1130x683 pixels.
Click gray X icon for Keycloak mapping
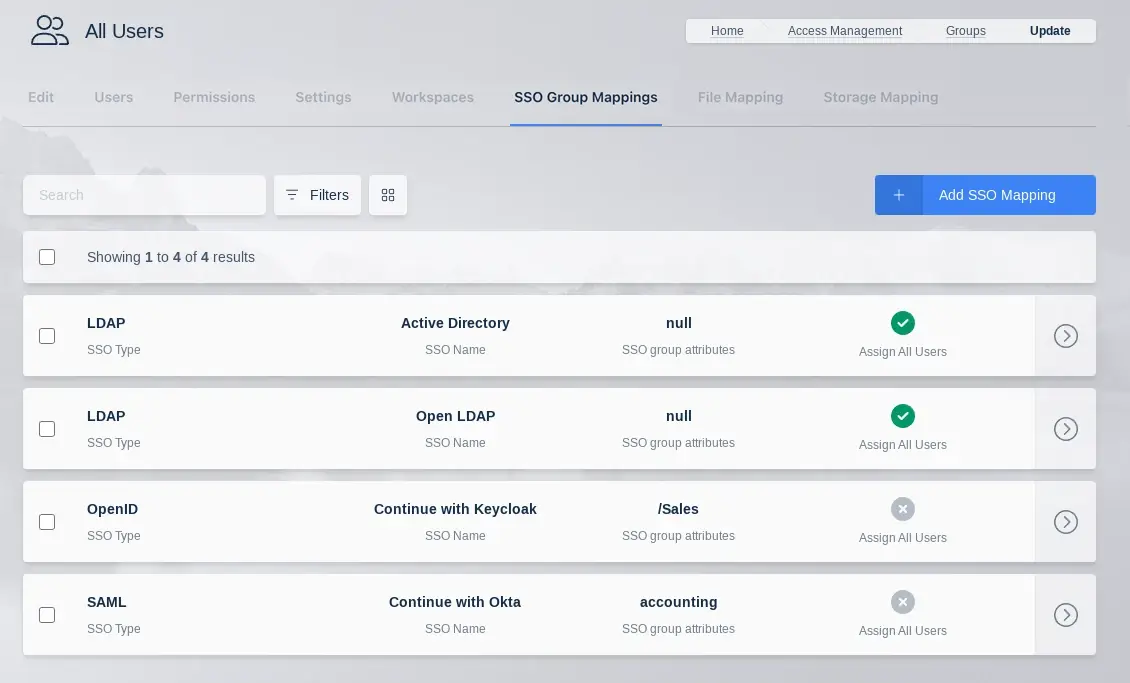tap(902, 509)
